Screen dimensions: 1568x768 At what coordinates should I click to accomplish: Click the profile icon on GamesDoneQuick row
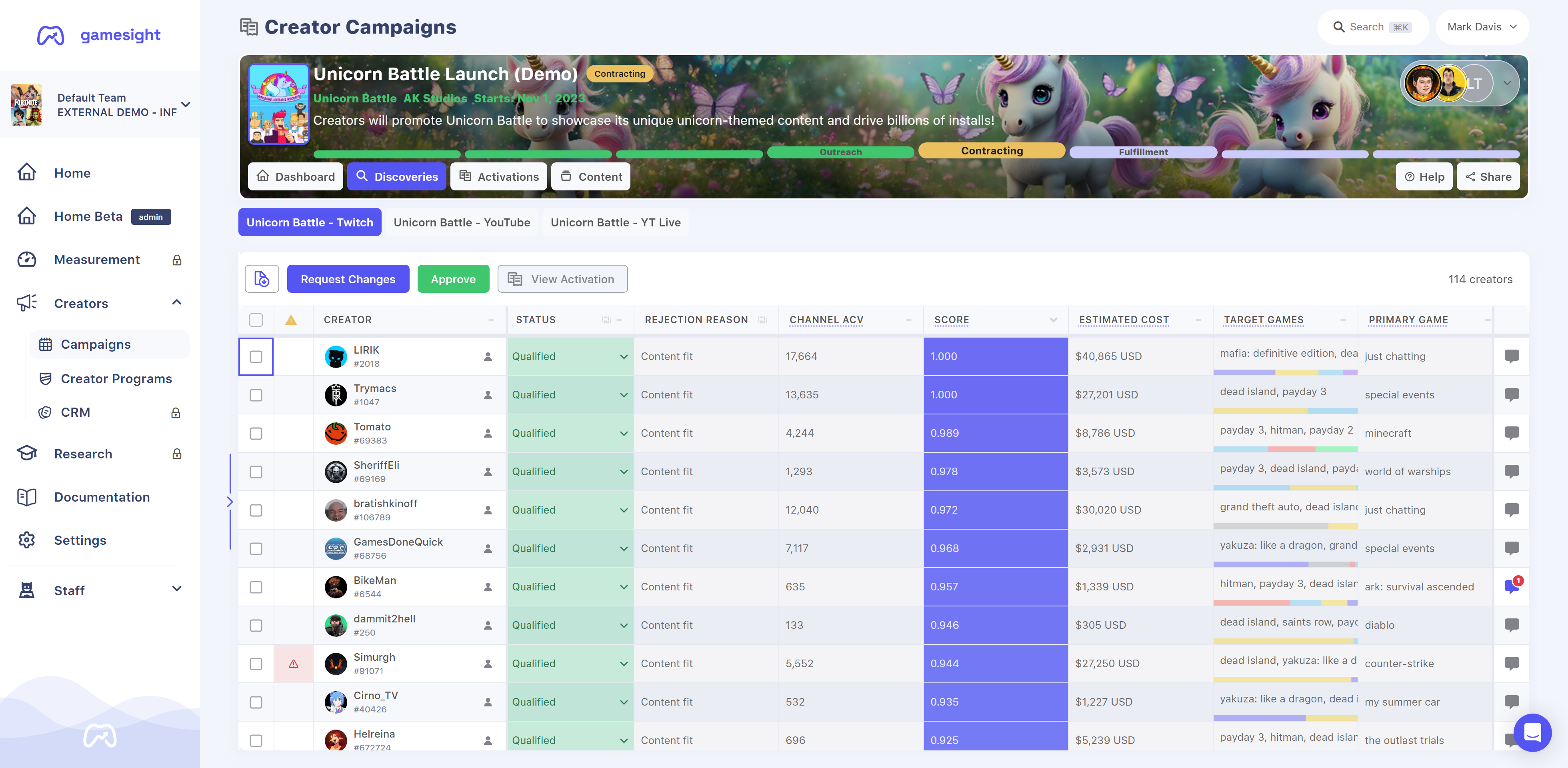pos(488,548)
